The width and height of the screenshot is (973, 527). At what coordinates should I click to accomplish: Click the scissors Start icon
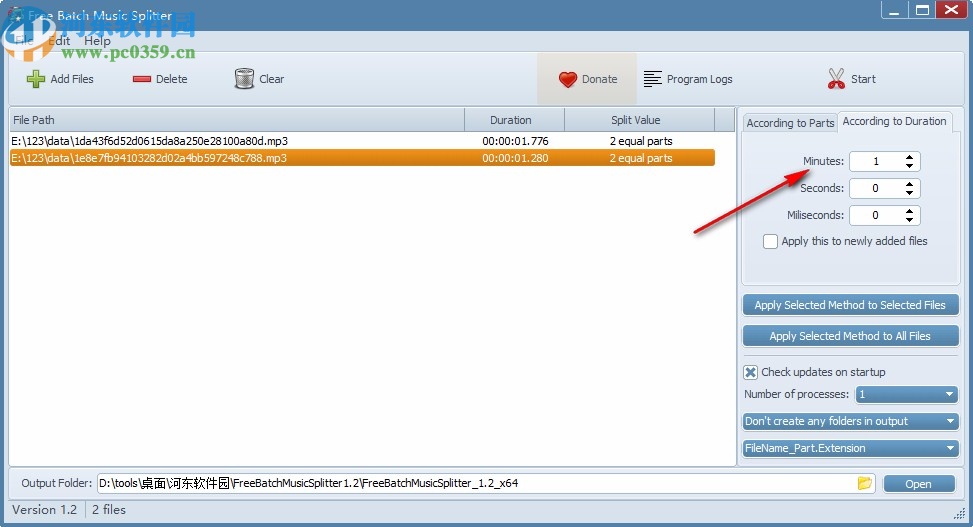(x=836, y=79)
